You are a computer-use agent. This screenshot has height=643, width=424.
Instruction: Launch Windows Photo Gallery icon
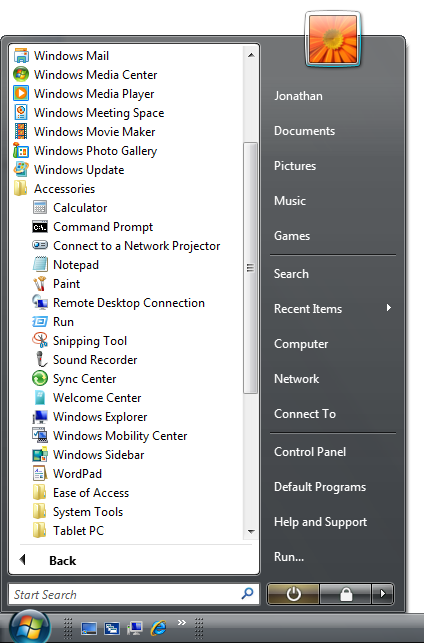click(21, 150)
